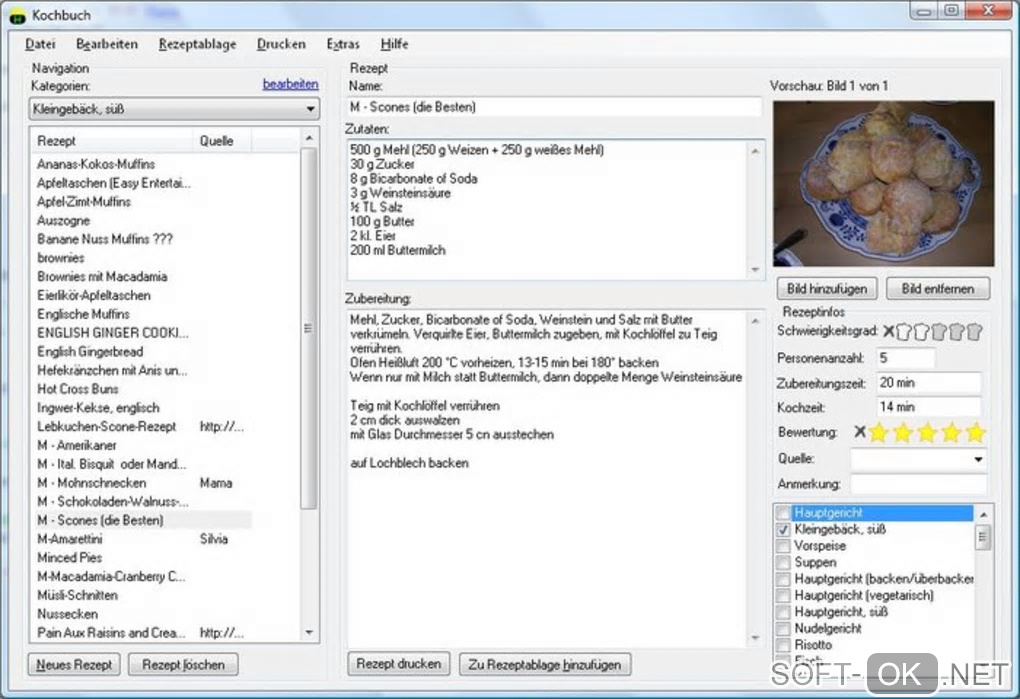This screenshot has height=699, width=1020.
Task: Rate the recipe with the third star
Action: pyautogui.click(x=927, y=432)
